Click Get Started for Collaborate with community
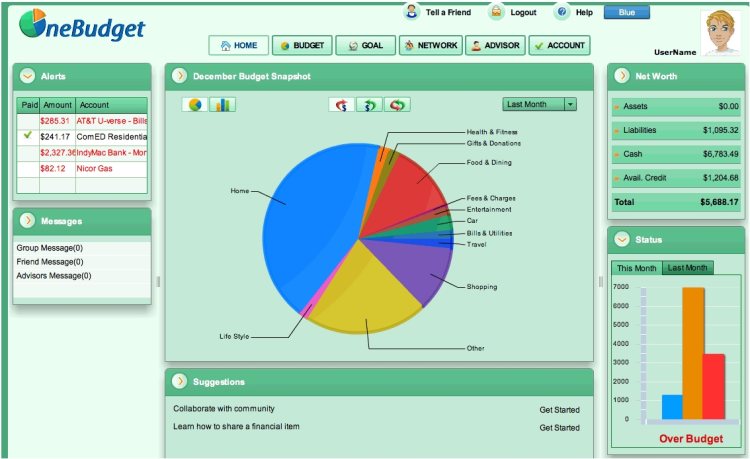Screen dimensions: 750x459 [560, 410]
